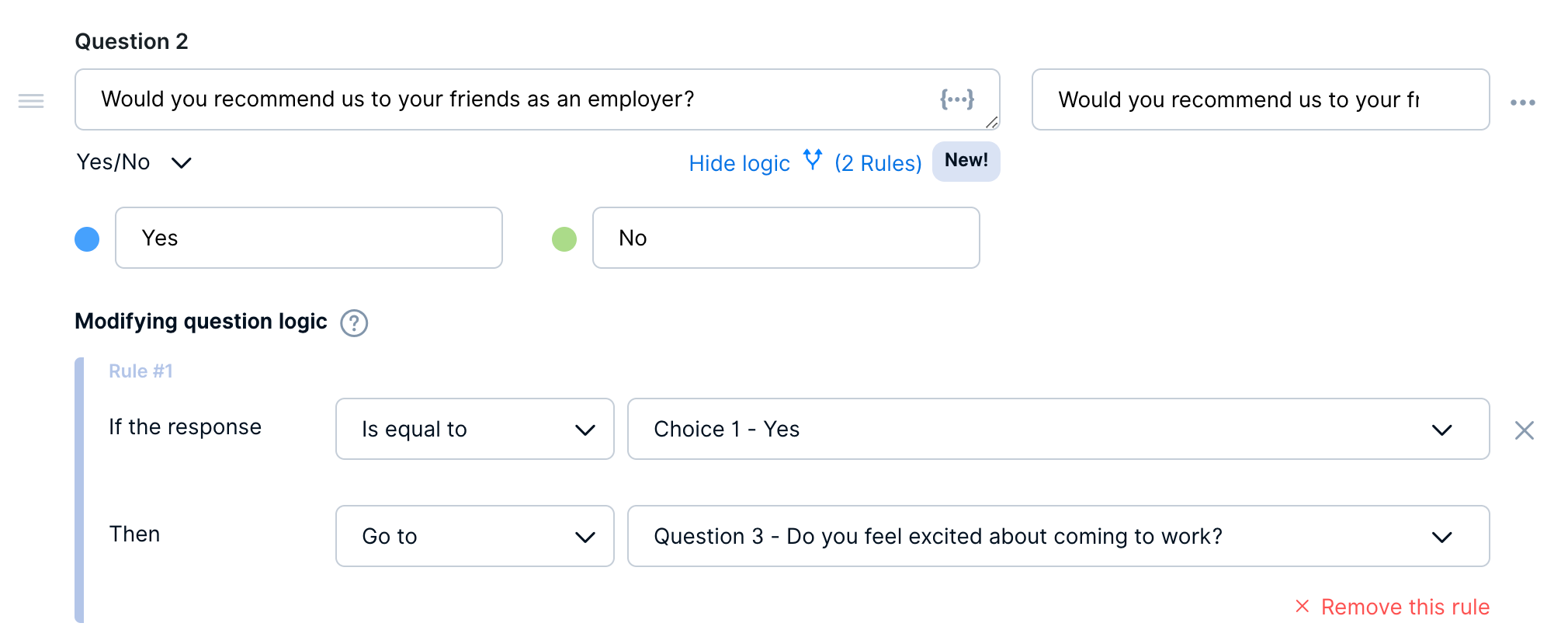Screen dimensions: 1568x637
Task: Expand the 'Go to' action dropdown
Action: [474, 537]
